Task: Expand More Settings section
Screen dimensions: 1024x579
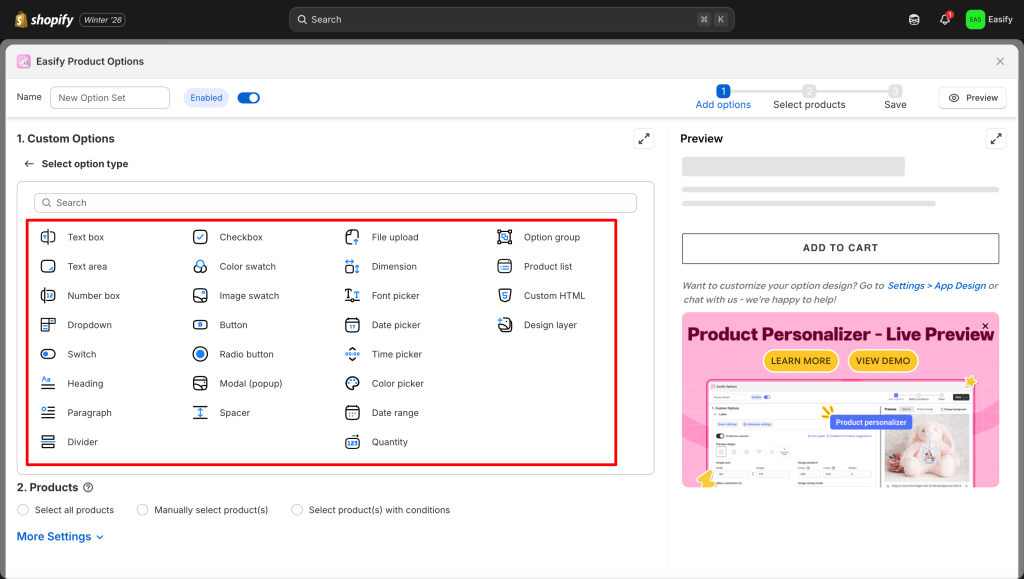Action: tap(61, 537)
